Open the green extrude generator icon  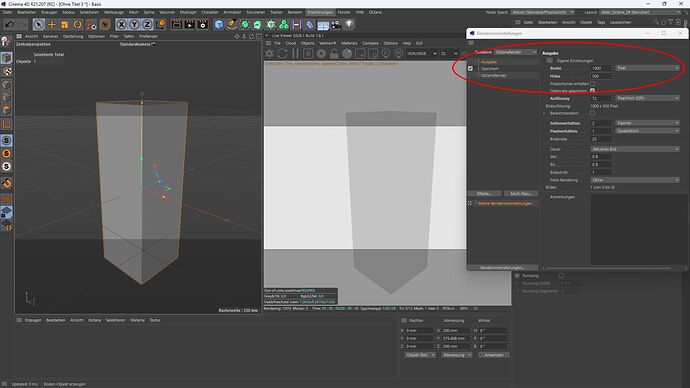(x=258, y=25)
